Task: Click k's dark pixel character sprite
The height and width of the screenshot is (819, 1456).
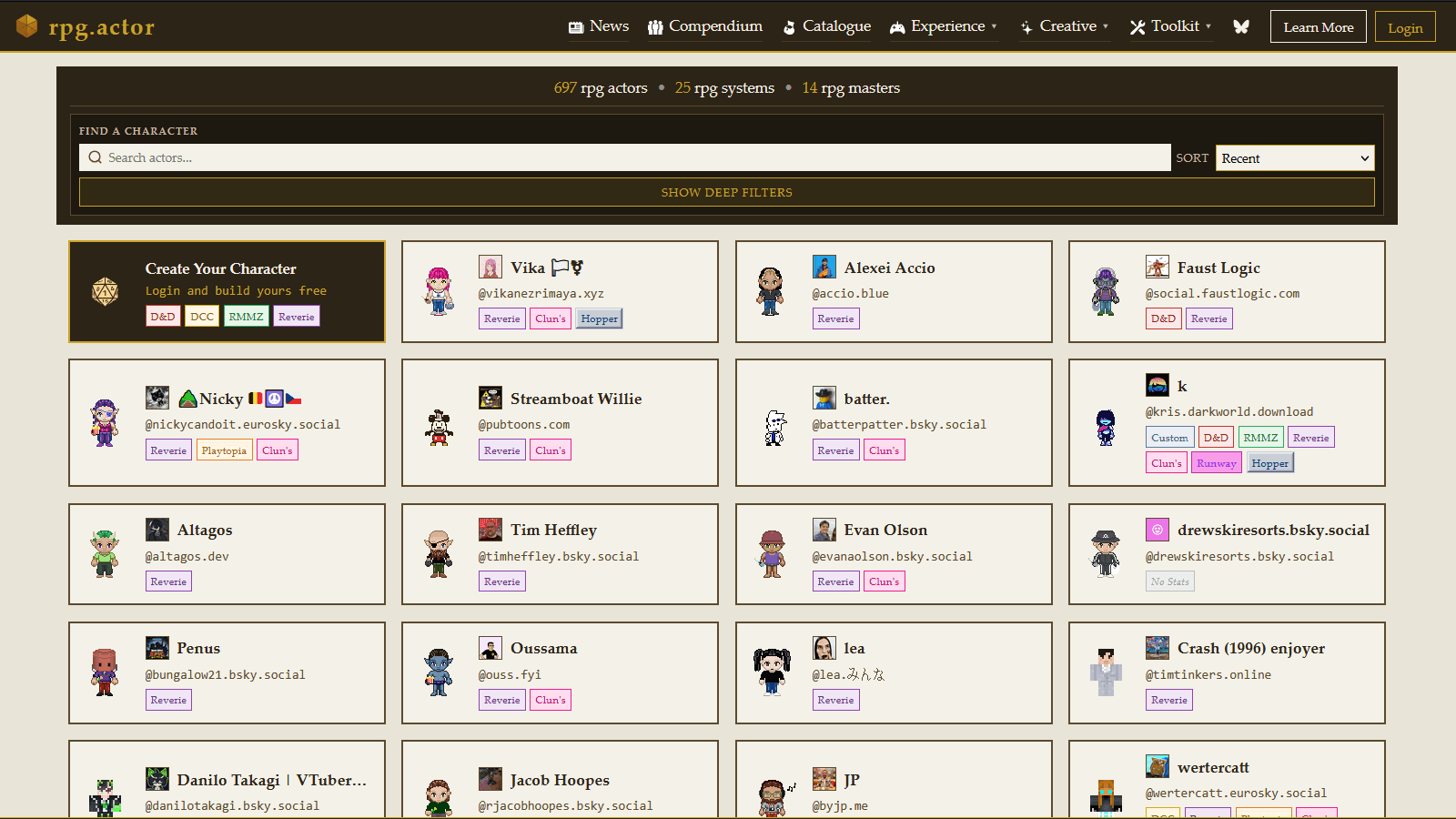Action: pos(1106,427)
